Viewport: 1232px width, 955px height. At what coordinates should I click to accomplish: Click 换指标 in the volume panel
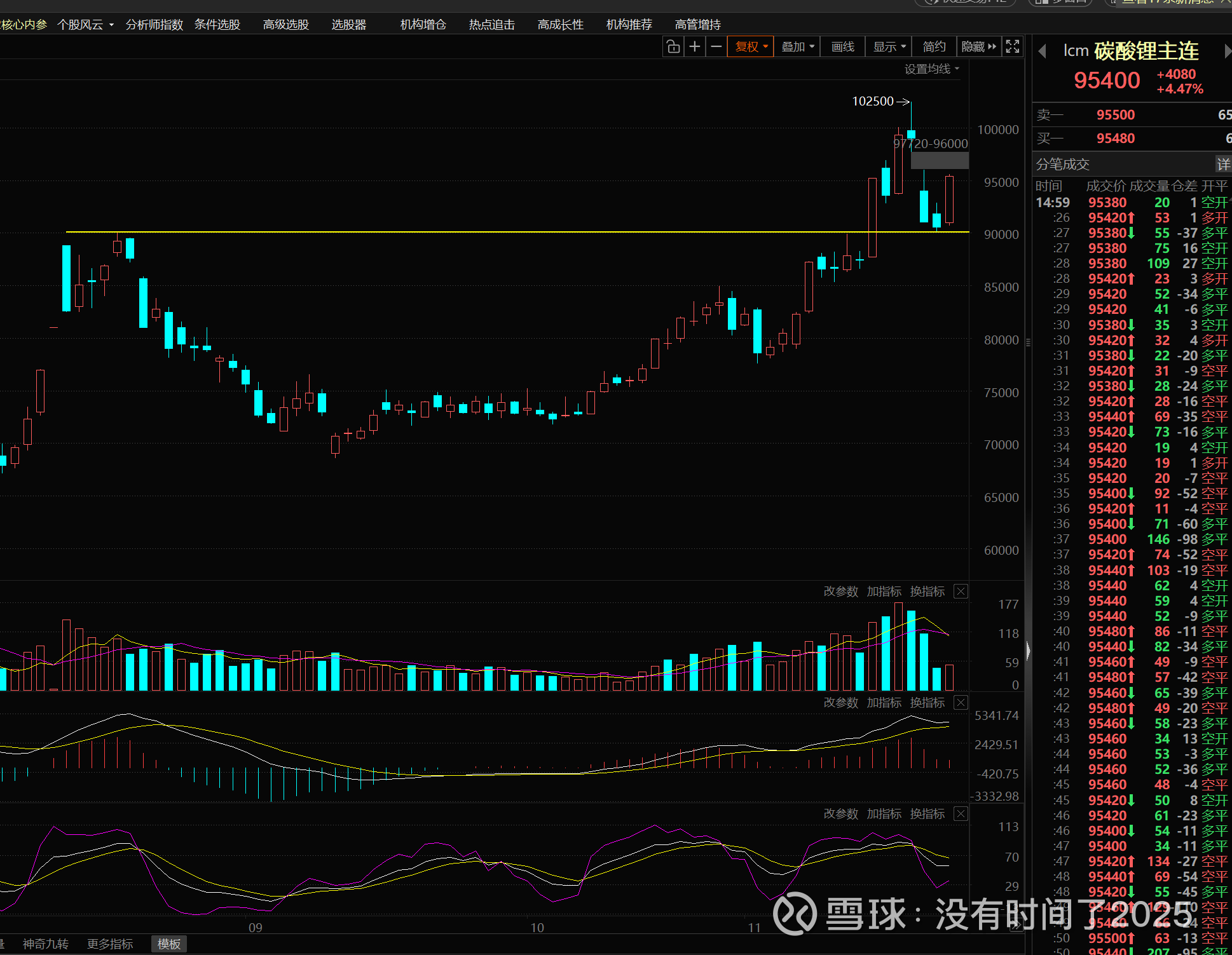[927, 592]
